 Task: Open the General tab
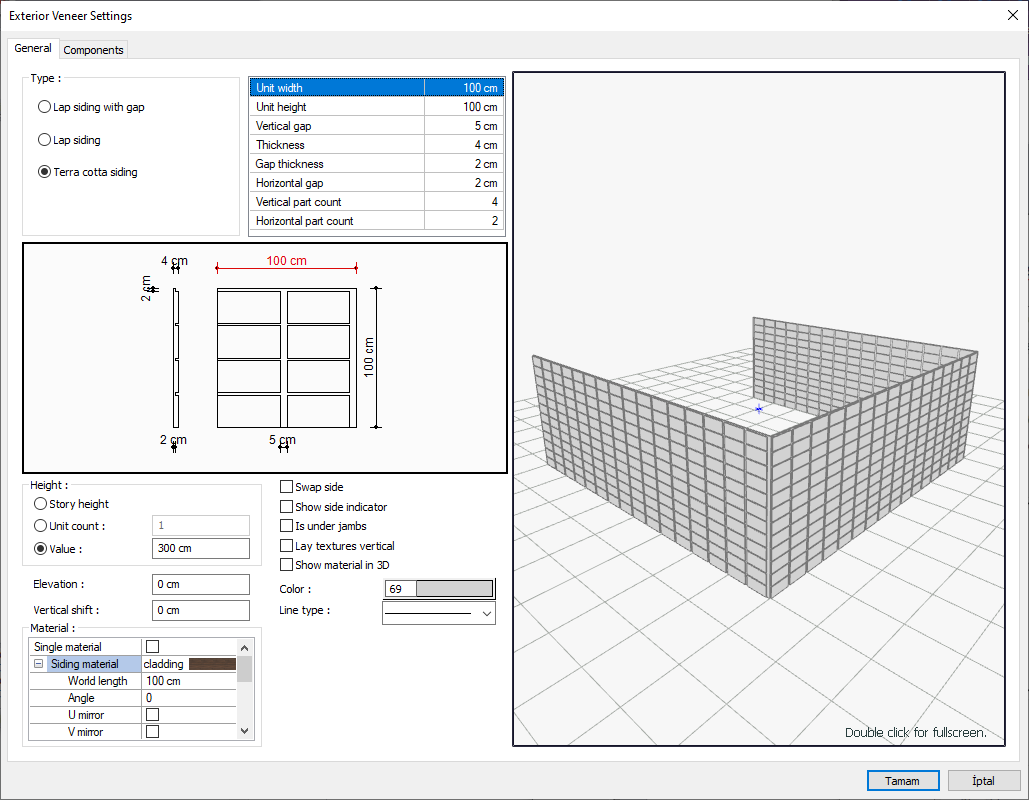pos(33,48)
